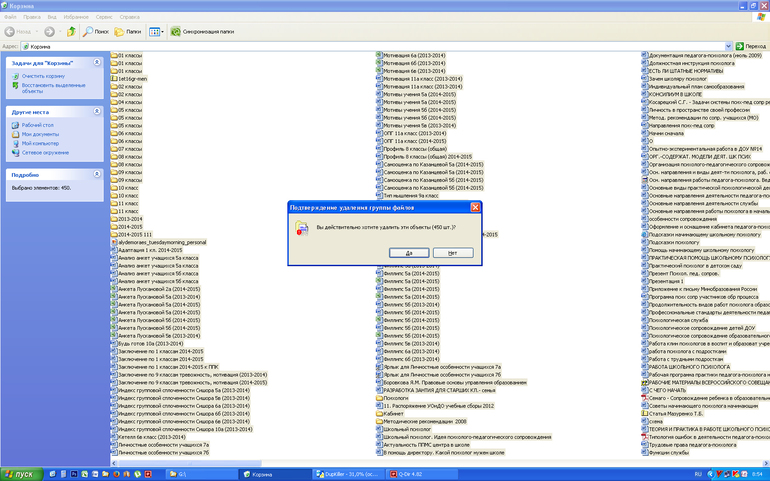Open the Search (Поиск) toolbar button
The height and width of the screenshot is (481, 770).
point(96,32)
